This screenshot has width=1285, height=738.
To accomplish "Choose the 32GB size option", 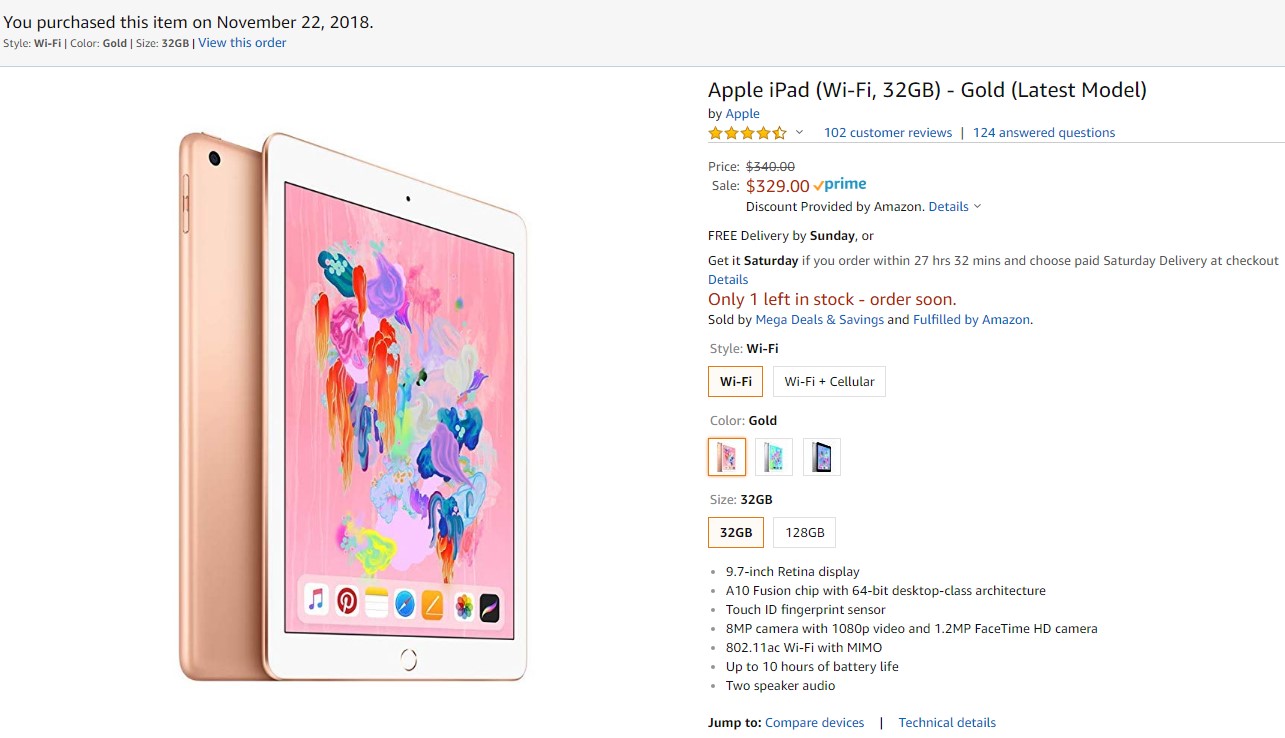I will click(x=735, y=532).
